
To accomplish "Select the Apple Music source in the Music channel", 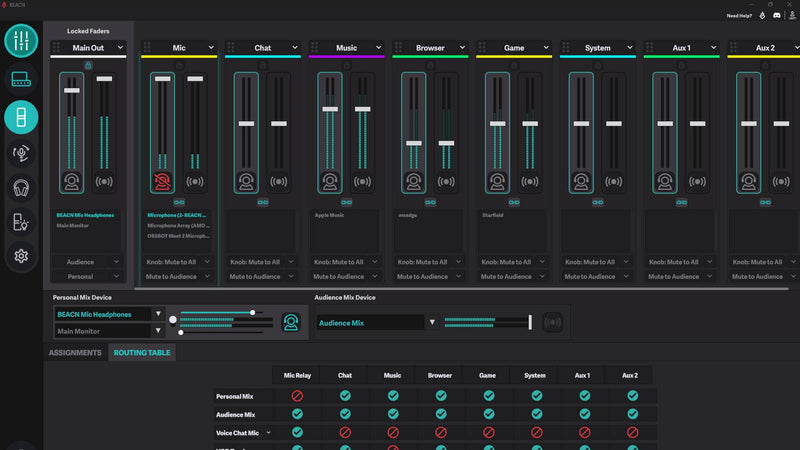I will point(330,215).
